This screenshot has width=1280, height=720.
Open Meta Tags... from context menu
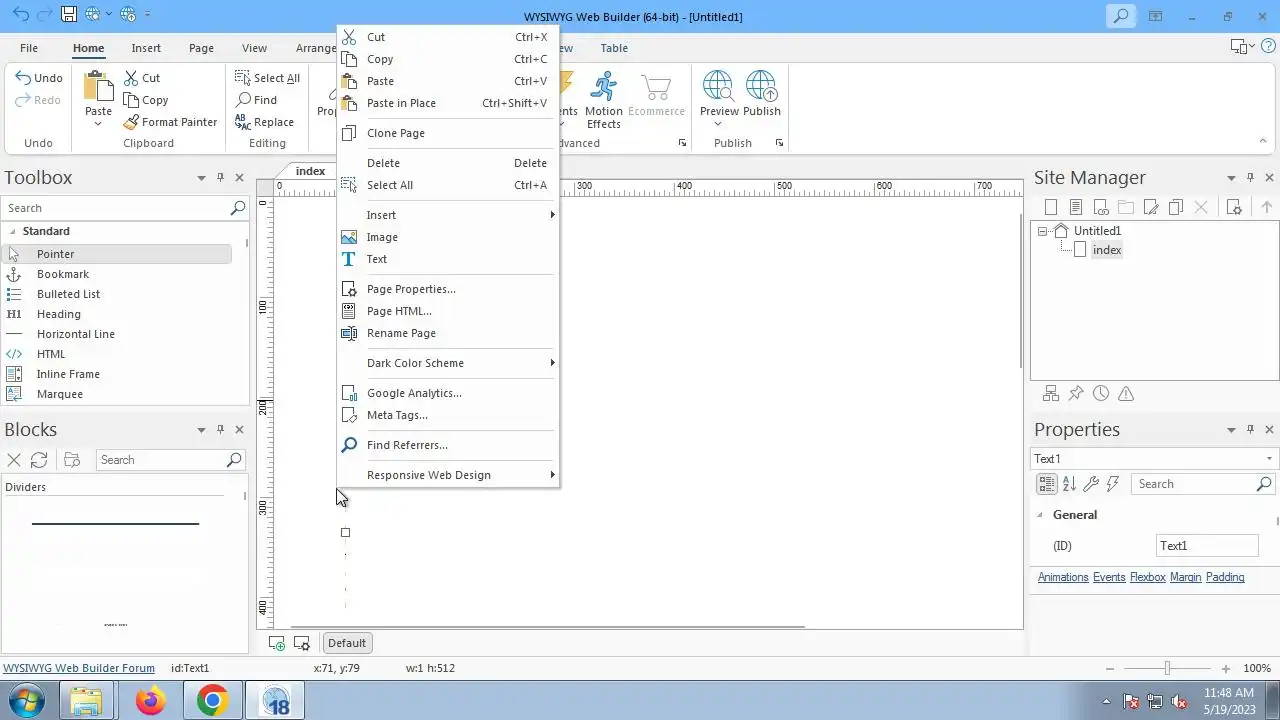448,415
